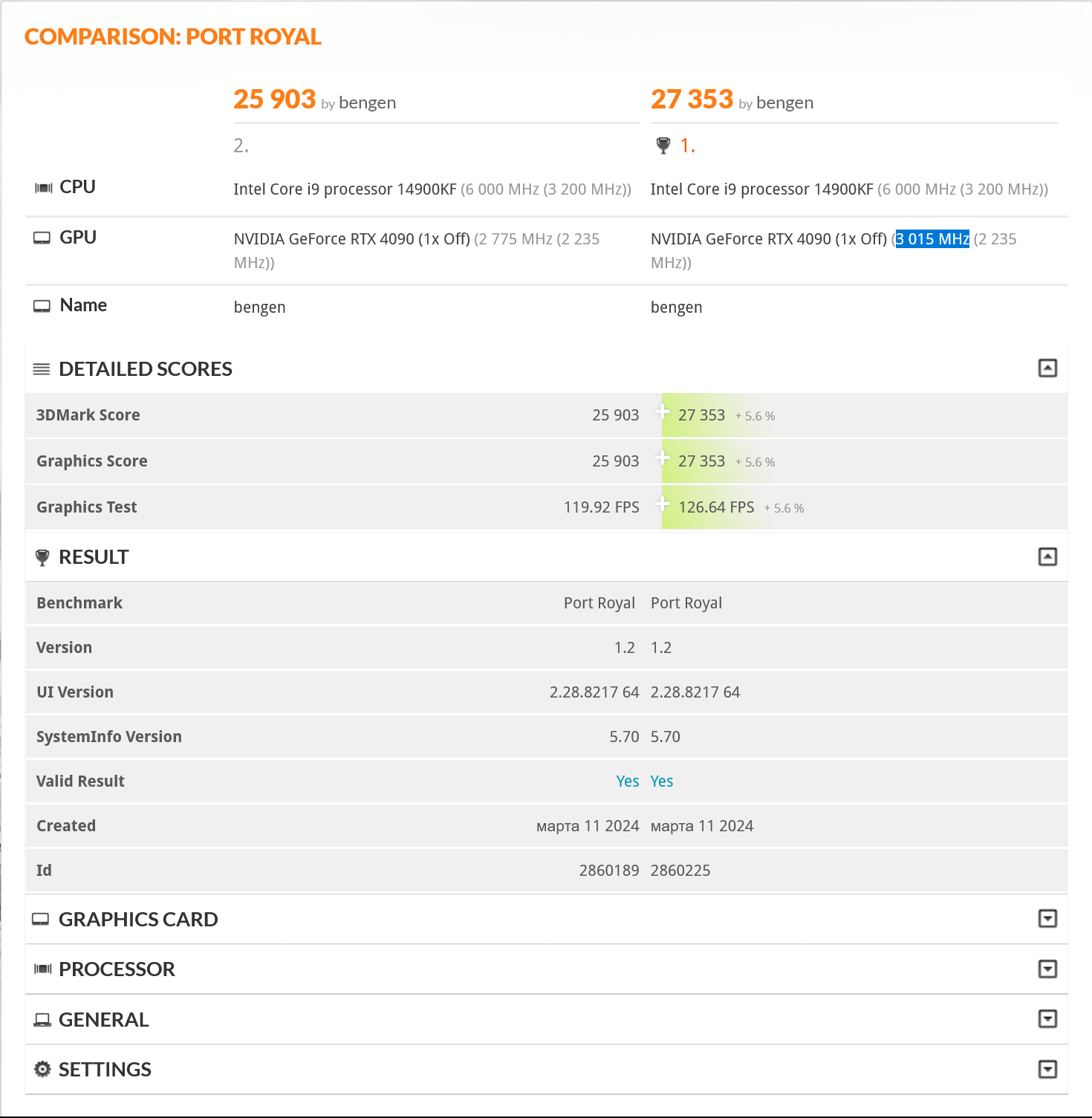This screenshot has width=1092, height=1118.
Task: Click the highlighted 3 015 MHz text
Action: tap(932, 239)
